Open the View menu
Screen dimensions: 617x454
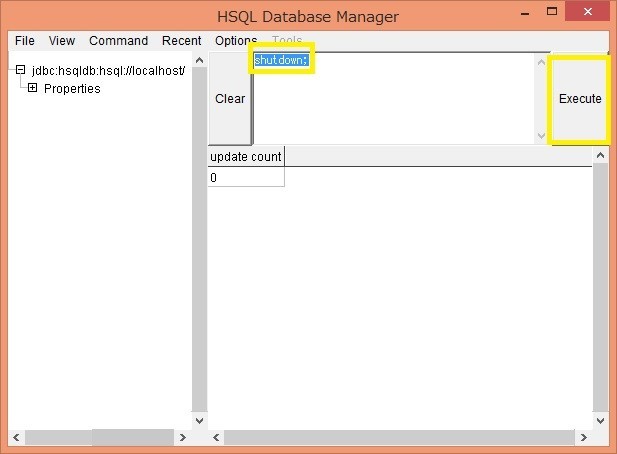click(62, 41)
